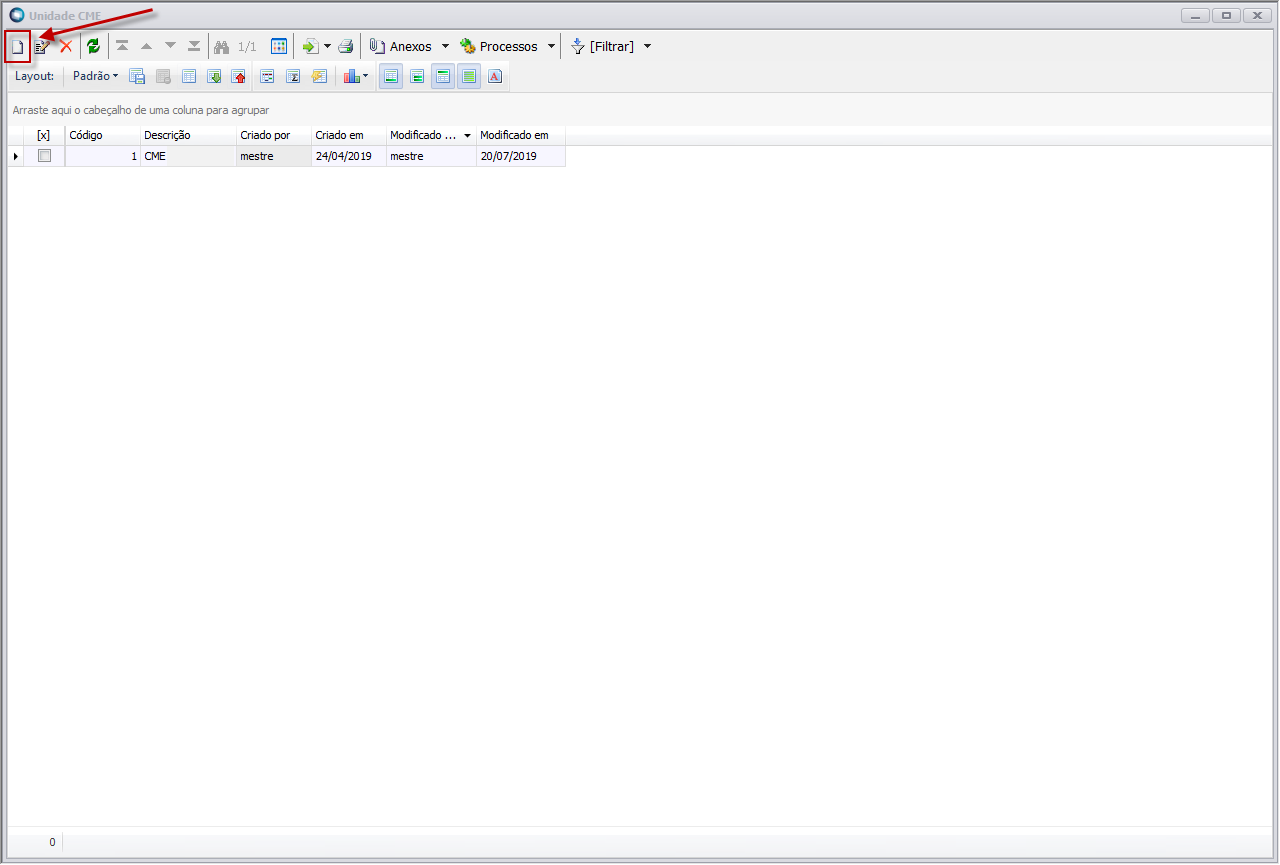The width and height of the screenshot is (1280, 865).
Task: Click the row indicator arrow of CME row
Action: (16, 156)
